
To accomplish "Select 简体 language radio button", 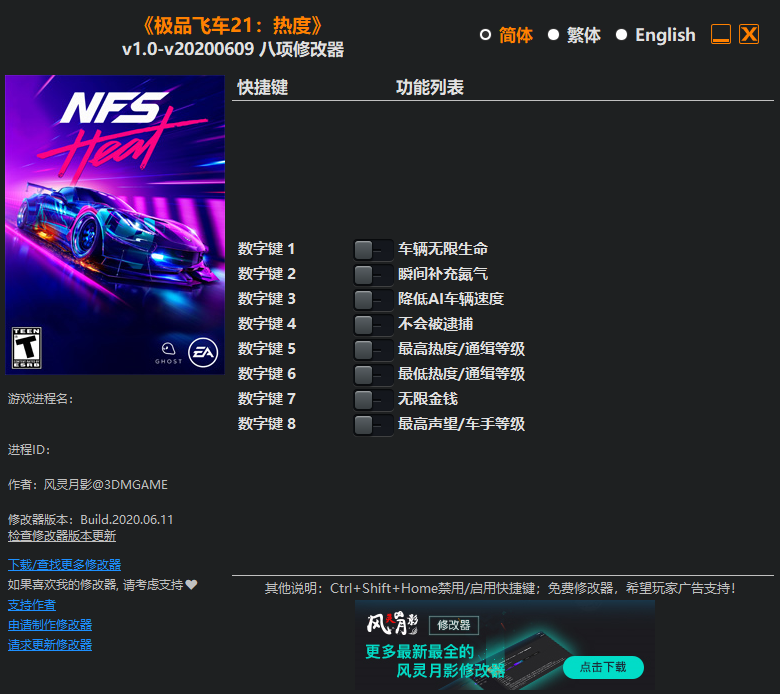I will [486, 35].
